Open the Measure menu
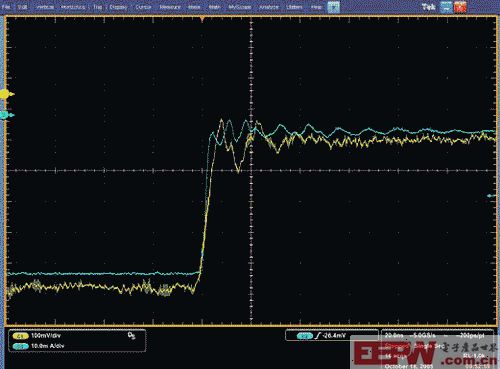Image resolution: width=500 pixels, height=369 pixels. tap(170, 7)
